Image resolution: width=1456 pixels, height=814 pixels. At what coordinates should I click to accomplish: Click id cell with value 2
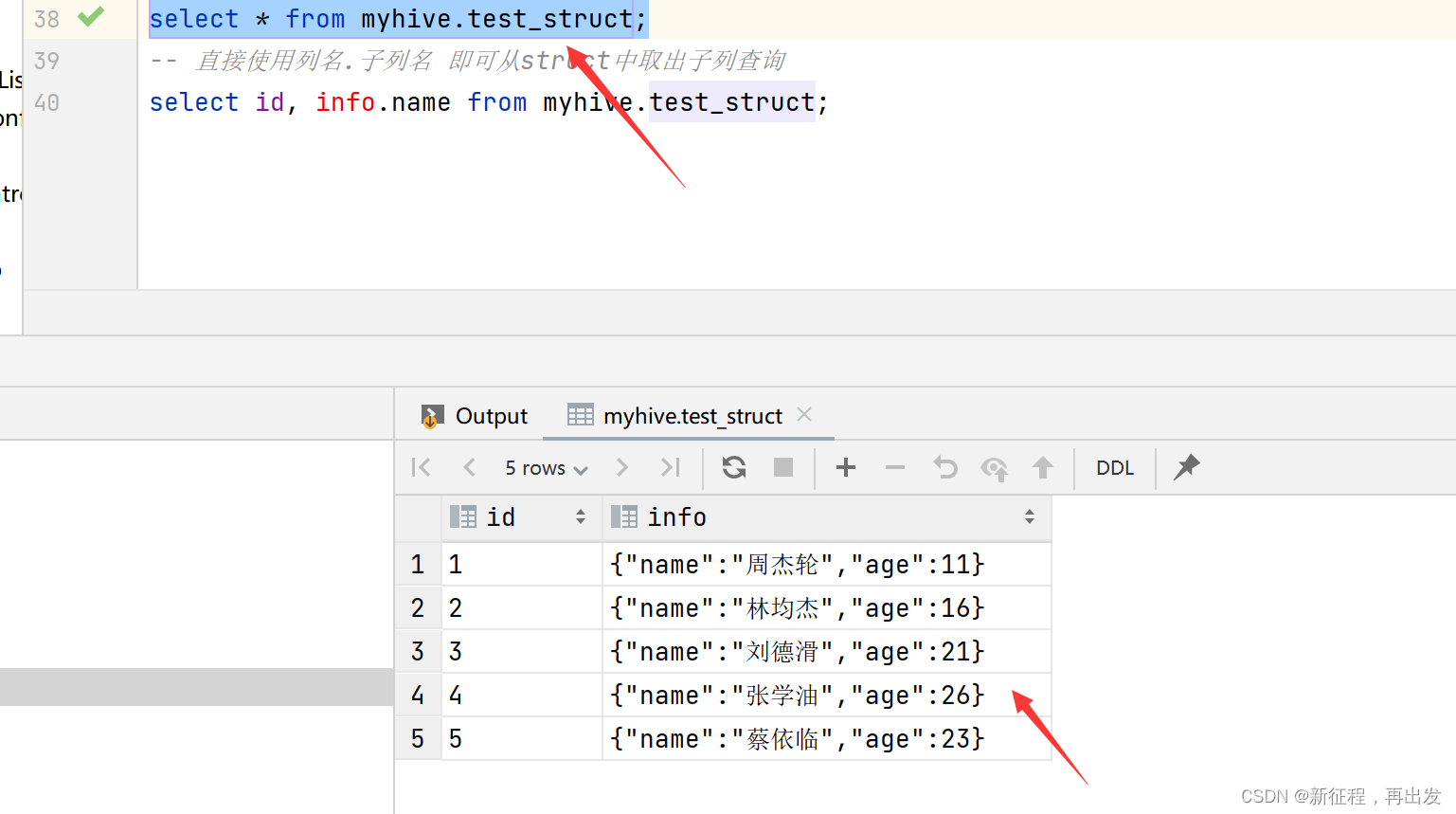pos(522,608)
